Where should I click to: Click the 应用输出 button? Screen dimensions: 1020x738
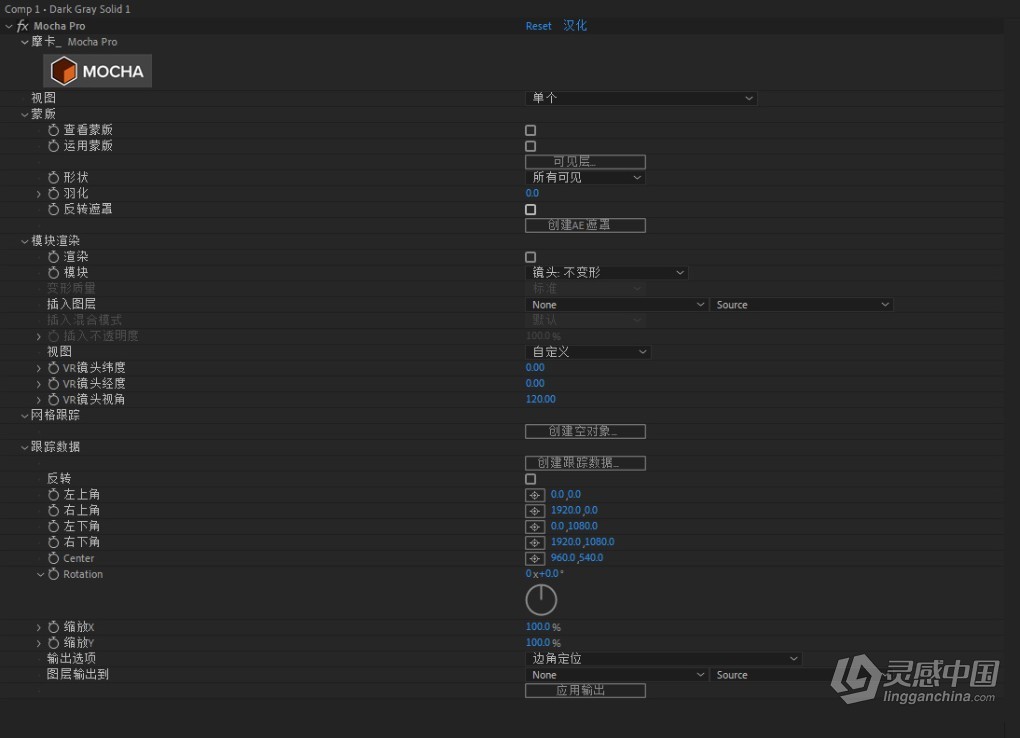coord(585,690)
